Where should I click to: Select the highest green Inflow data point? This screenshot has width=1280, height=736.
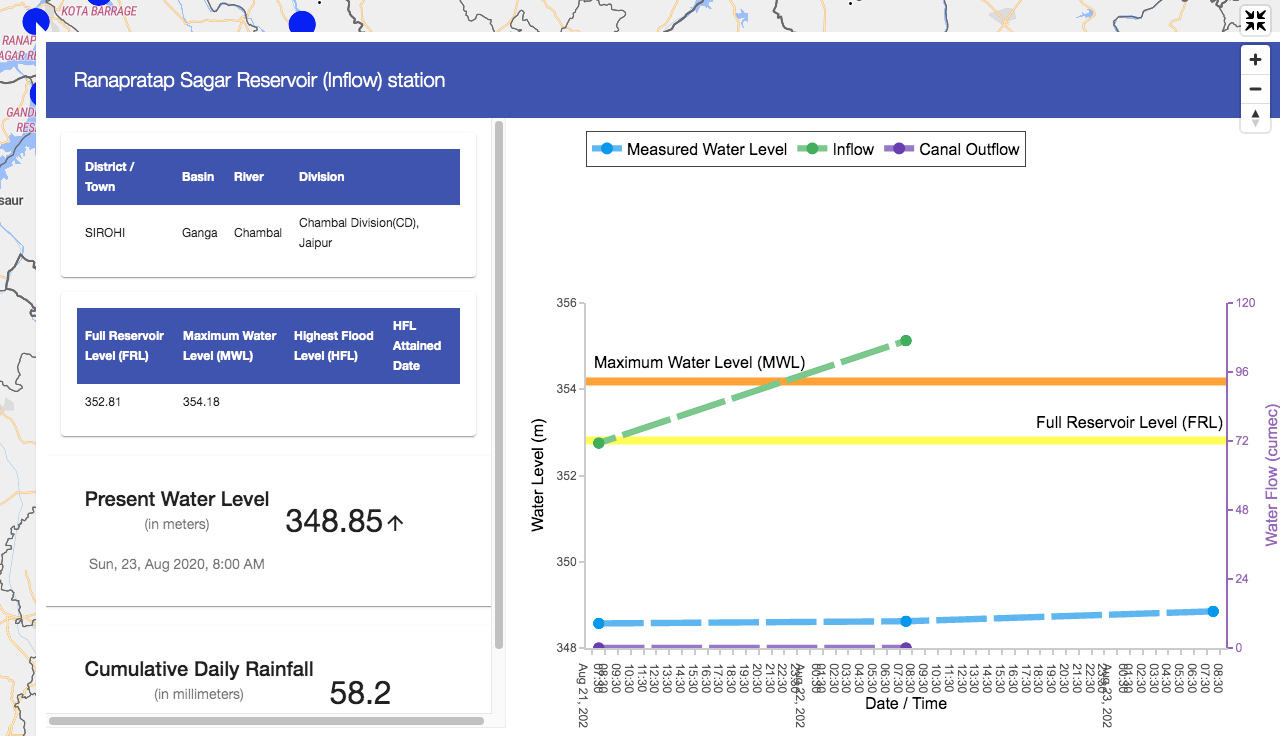[906, 341]
